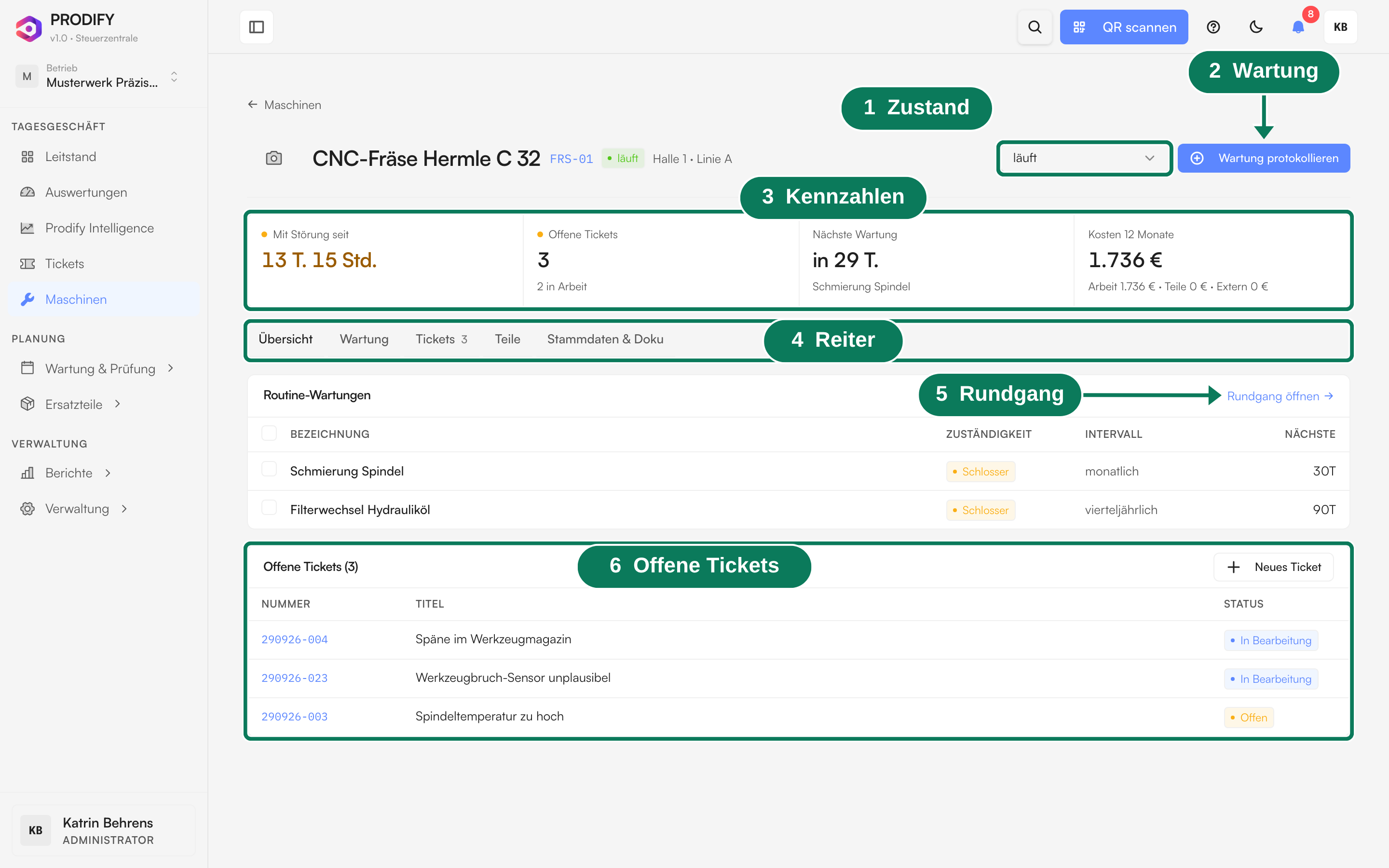
Task: Scan QR code button
Action: [1123, 27]
